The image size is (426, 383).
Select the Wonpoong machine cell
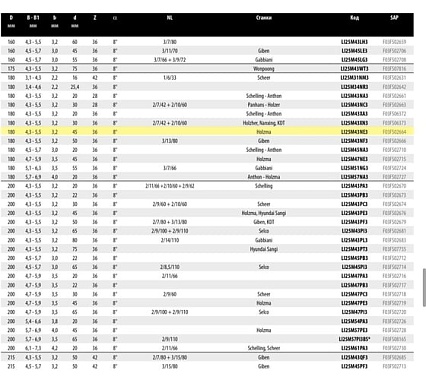264,69
